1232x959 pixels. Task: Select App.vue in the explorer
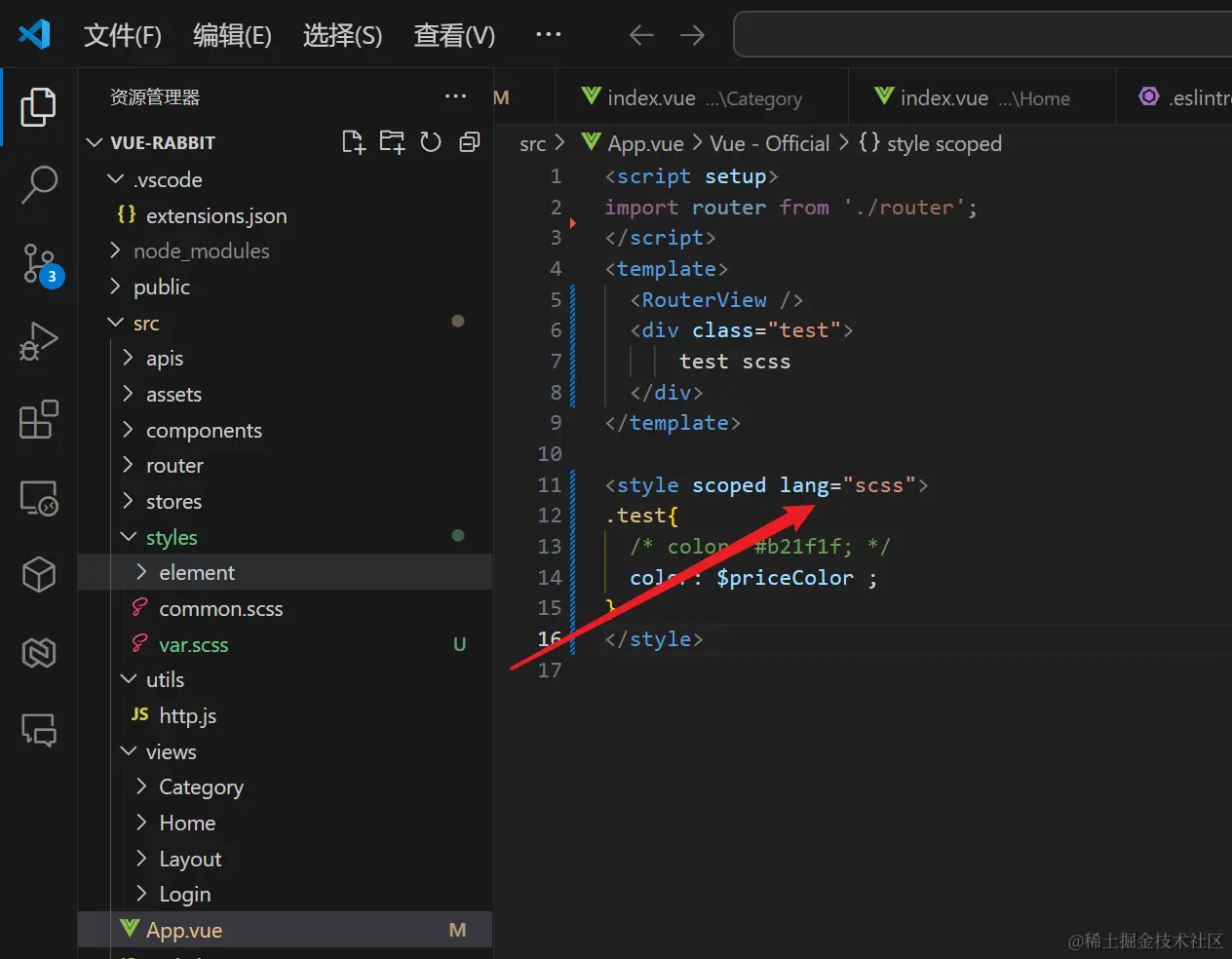click(285, 931)
